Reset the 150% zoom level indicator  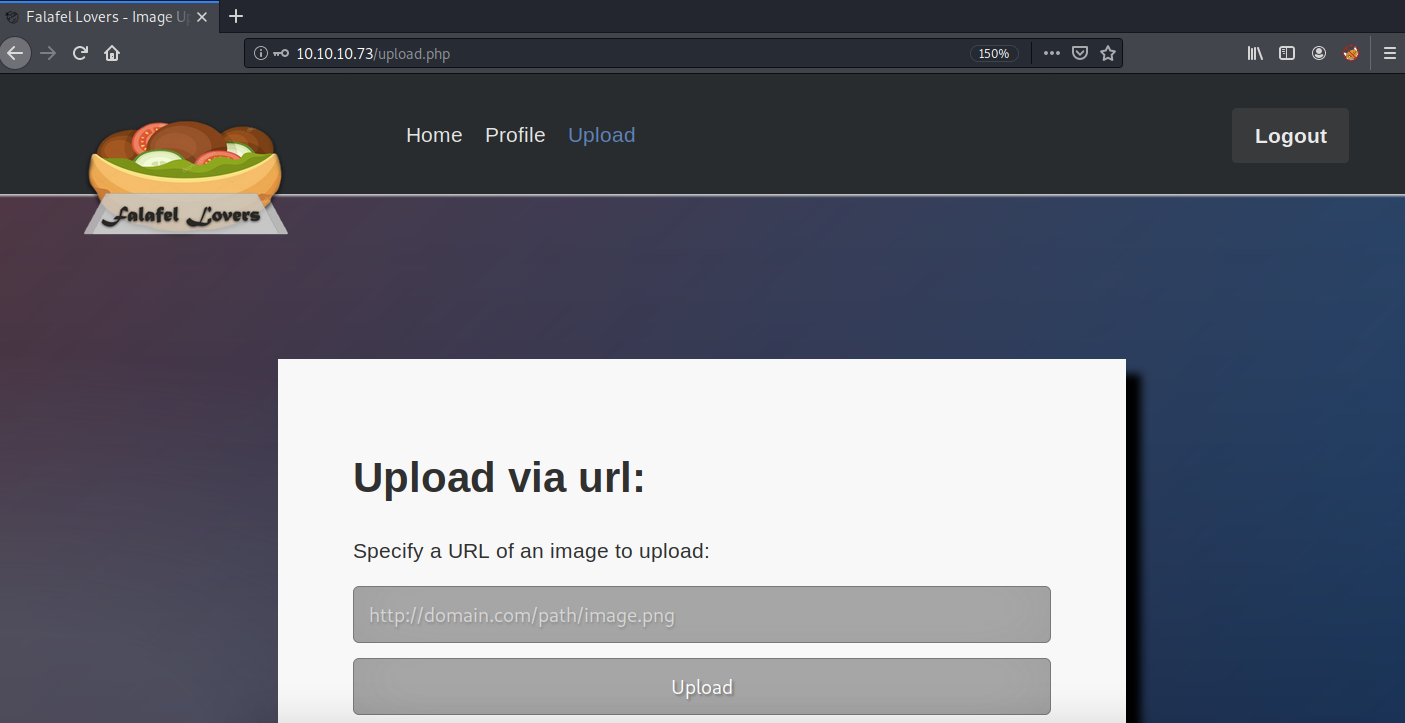pos(994,54)
